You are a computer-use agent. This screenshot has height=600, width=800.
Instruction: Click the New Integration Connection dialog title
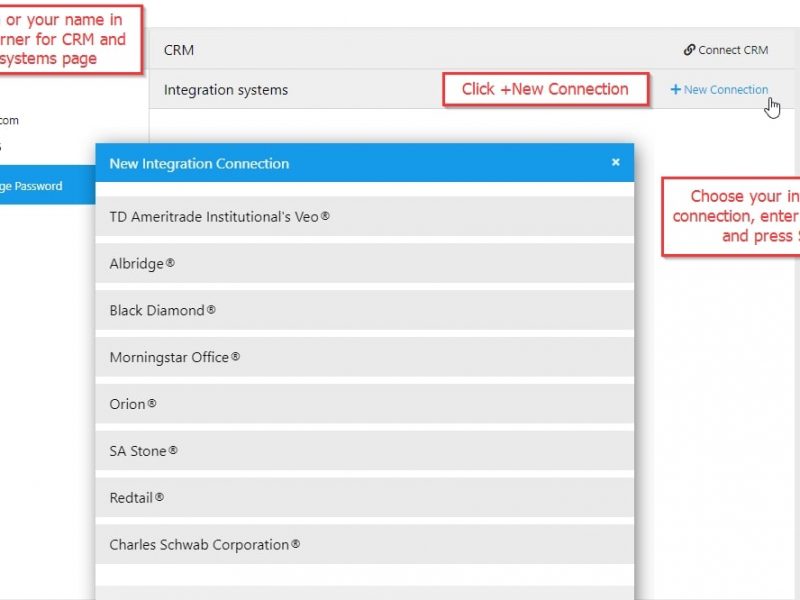coord(199,163)
